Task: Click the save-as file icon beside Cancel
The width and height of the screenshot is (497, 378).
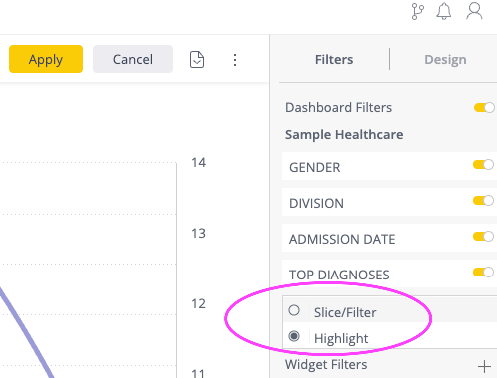Action: click(197, 60)
